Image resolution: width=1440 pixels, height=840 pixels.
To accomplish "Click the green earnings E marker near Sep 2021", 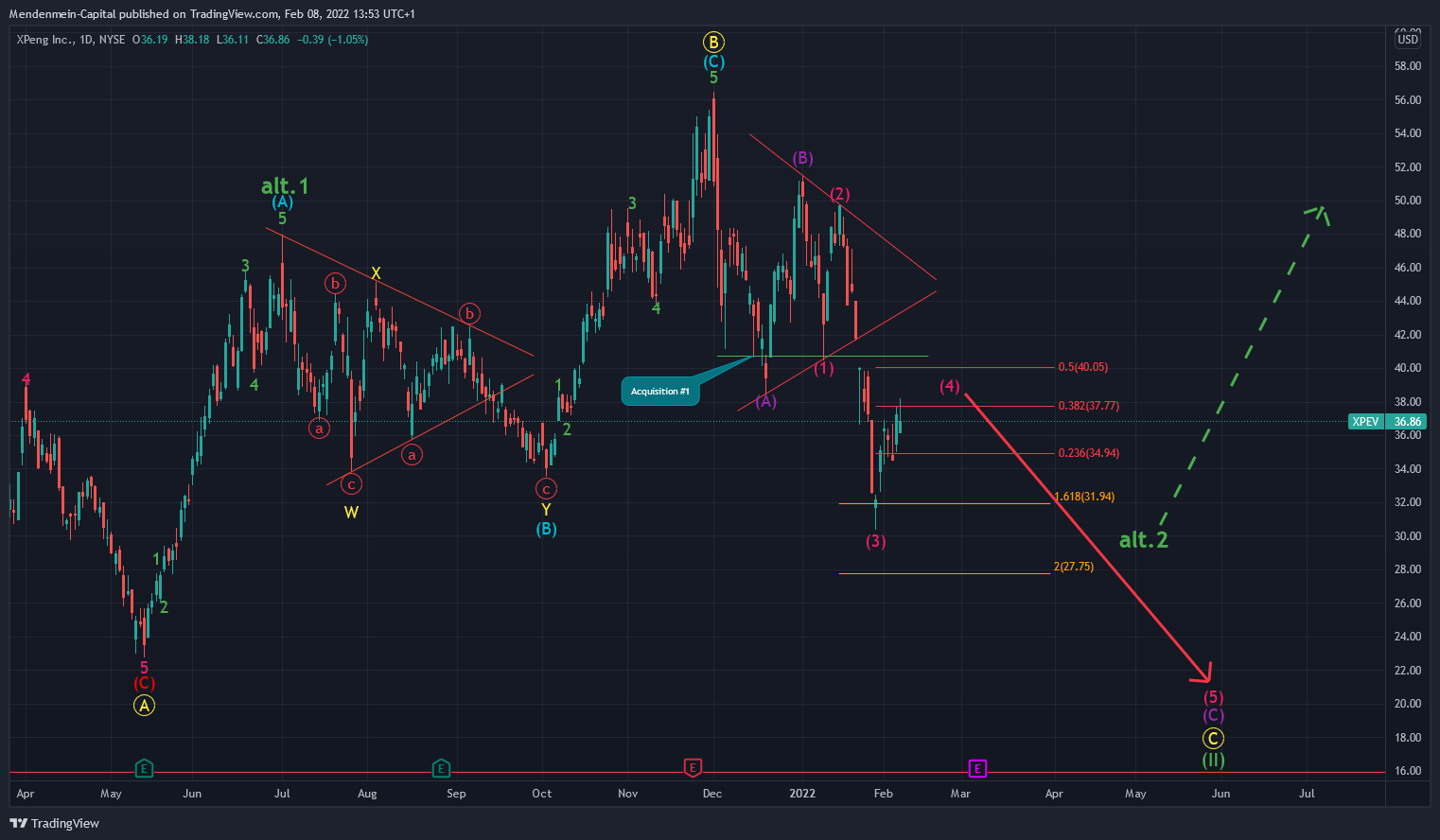I will (x=441, y=768).
